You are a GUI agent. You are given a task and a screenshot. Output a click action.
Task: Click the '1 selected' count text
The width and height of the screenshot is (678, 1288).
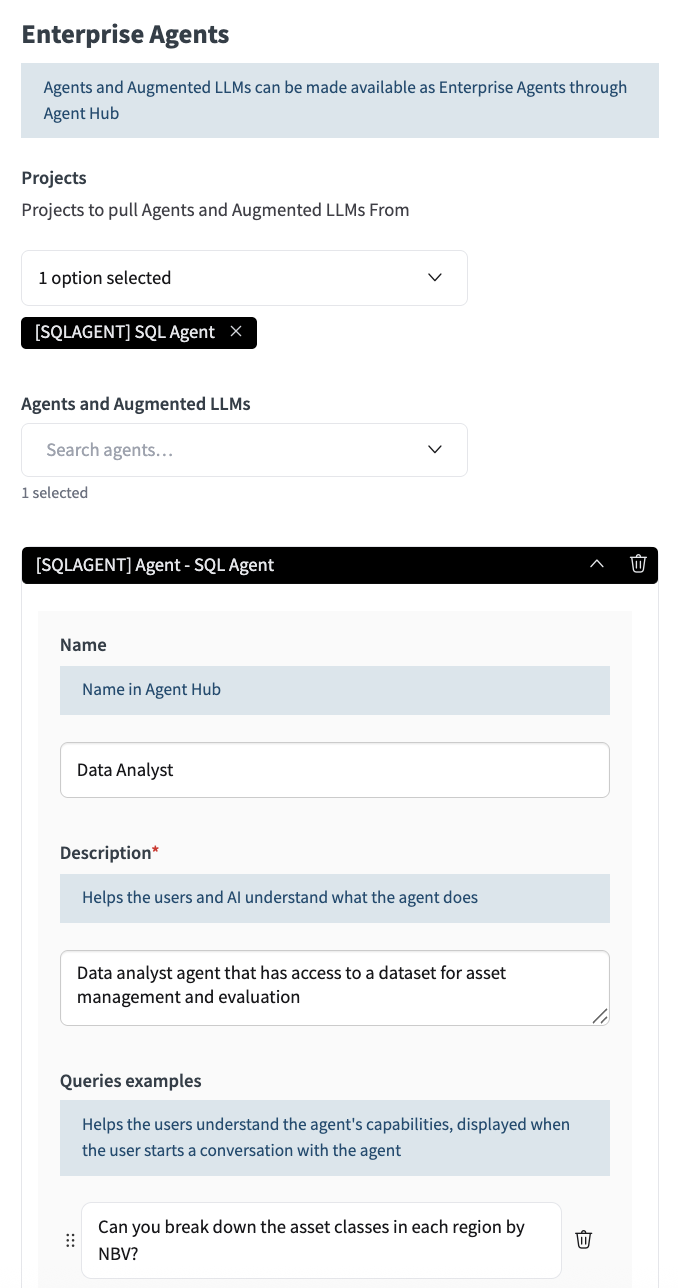tap(55, 493)
